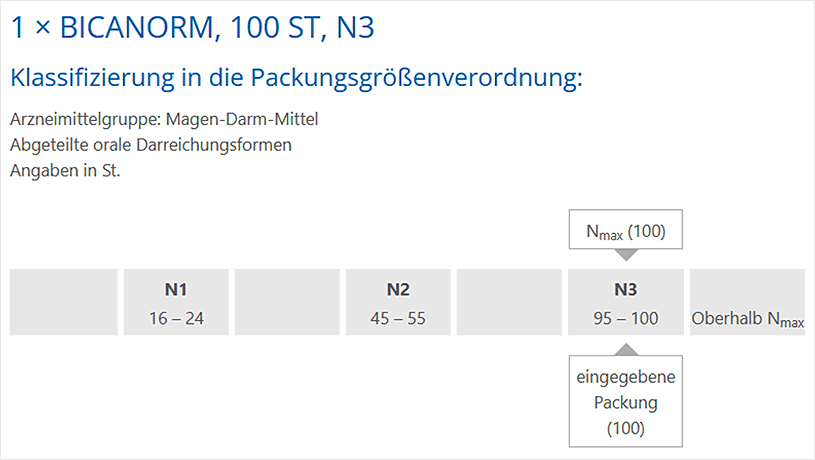Click the Abgeteilte orale Darreichungsformen text
The image size is (815, 460).
(x=151, y=144)
